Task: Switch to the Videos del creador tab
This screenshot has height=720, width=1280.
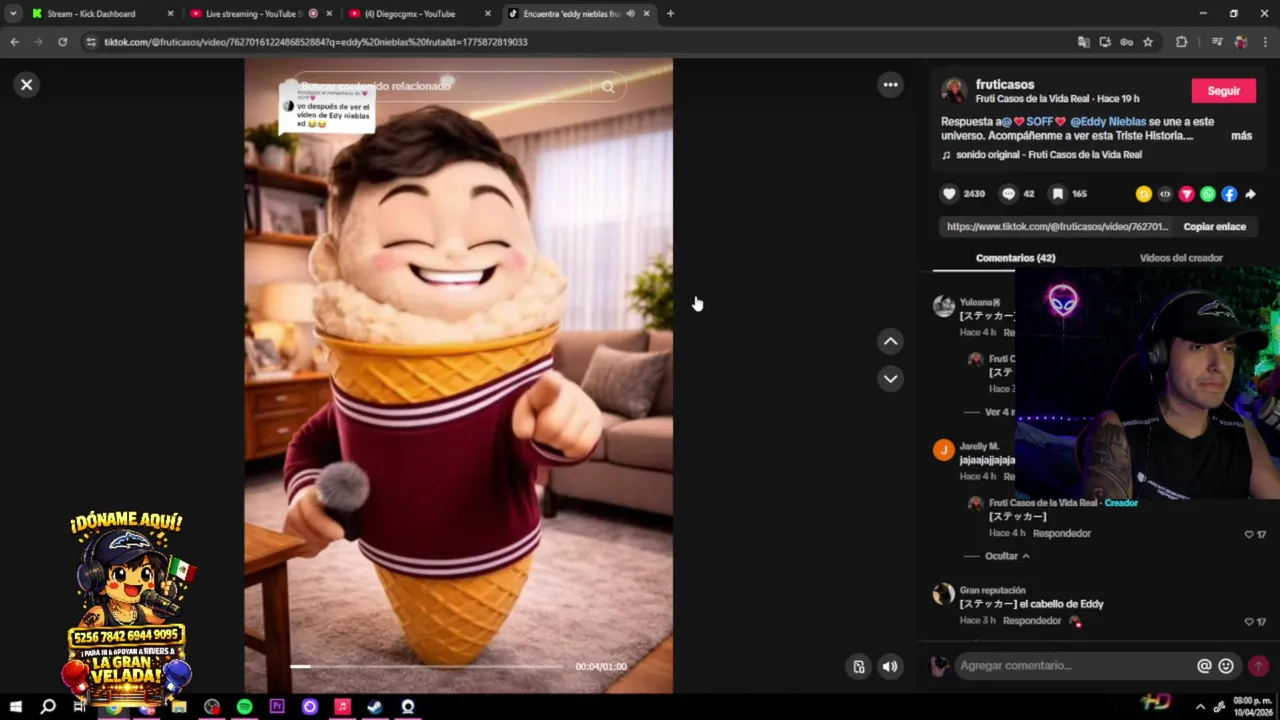Action: [x=1181, y=258]
